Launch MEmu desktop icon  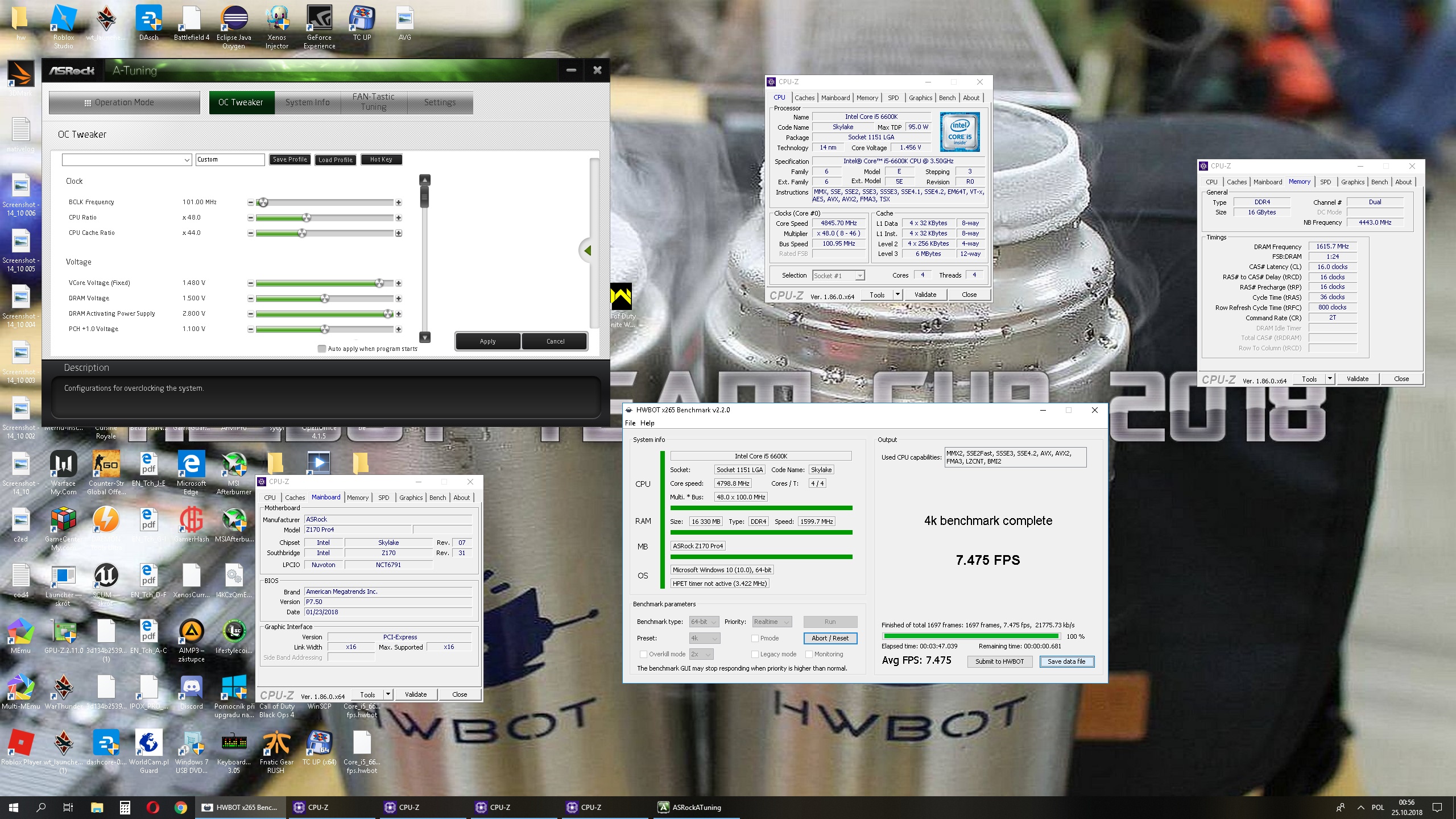pyautogui.click(x=20, y=636)
